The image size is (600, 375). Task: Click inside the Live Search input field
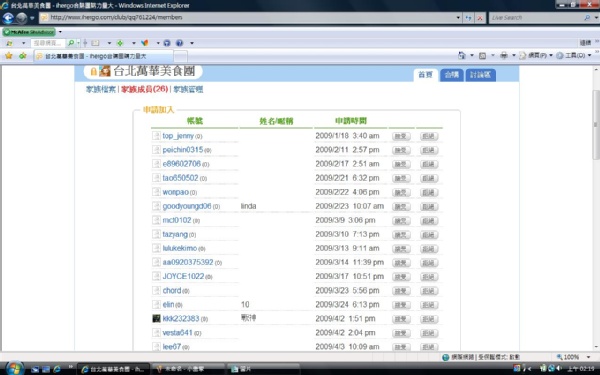tap(536, 18)
